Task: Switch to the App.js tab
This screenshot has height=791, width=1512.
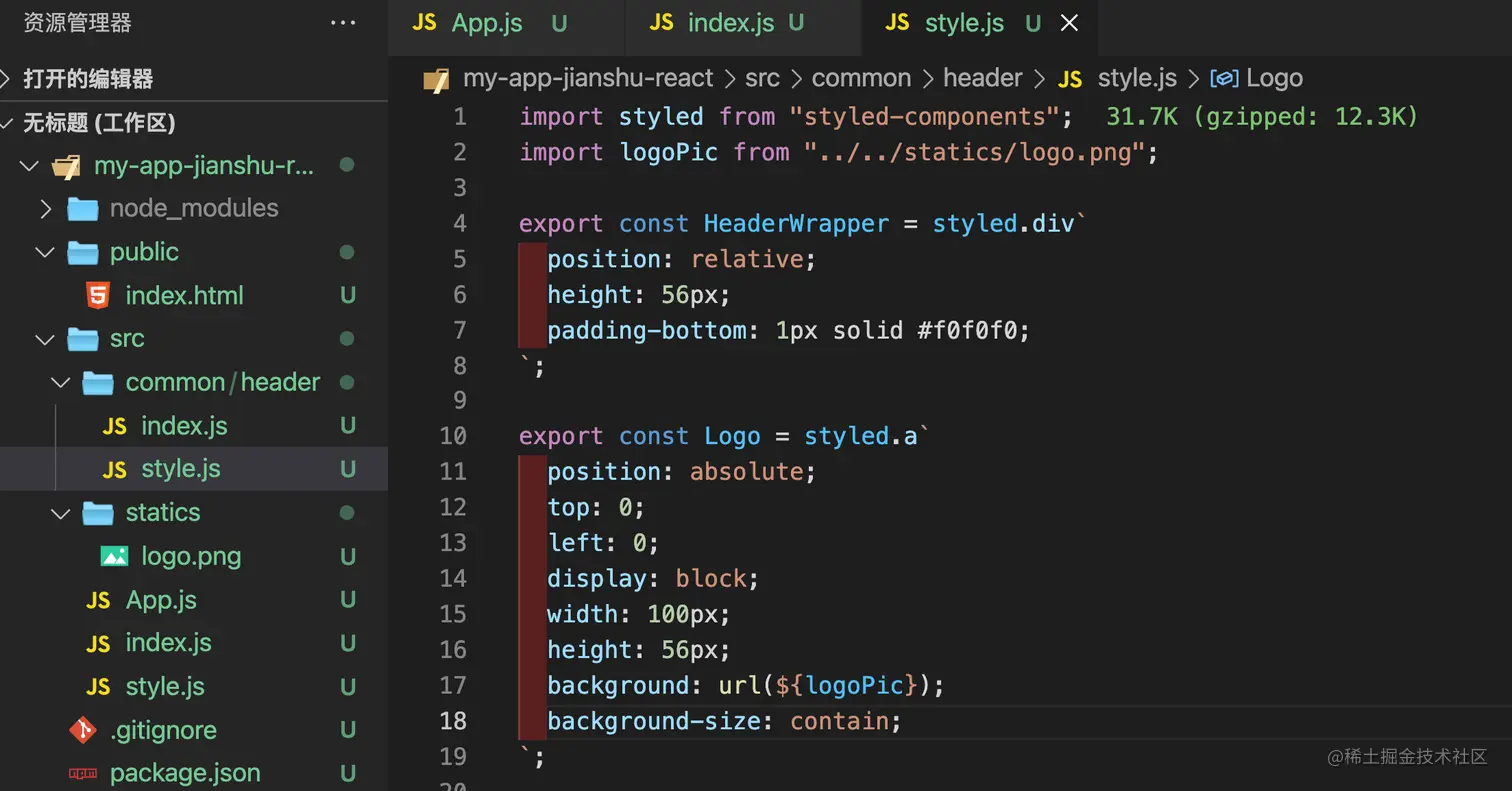Action: coord(487,23)
